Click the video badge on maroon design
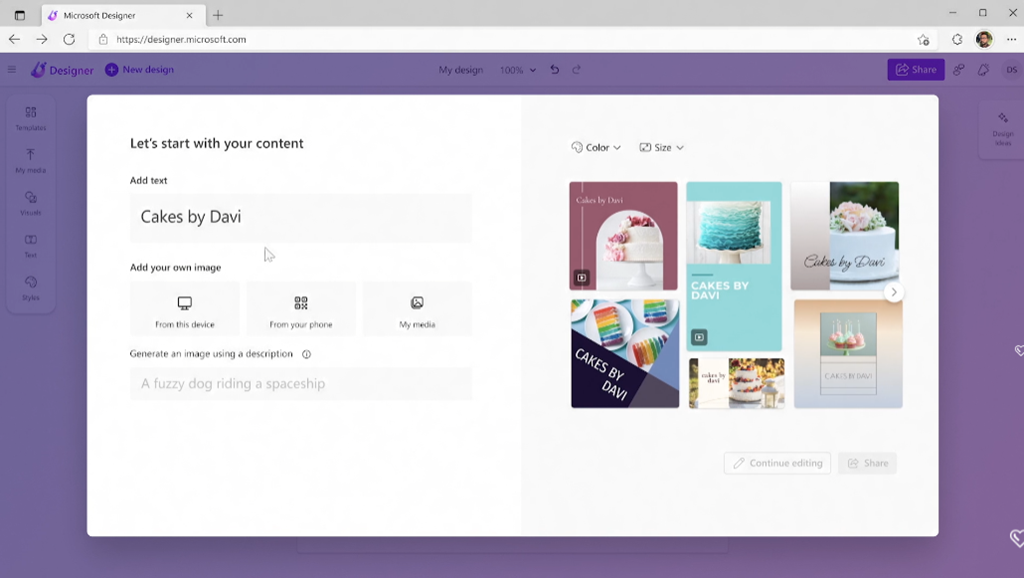The height and width of the screenshot is (578, 1024). (x=581, y=278)
